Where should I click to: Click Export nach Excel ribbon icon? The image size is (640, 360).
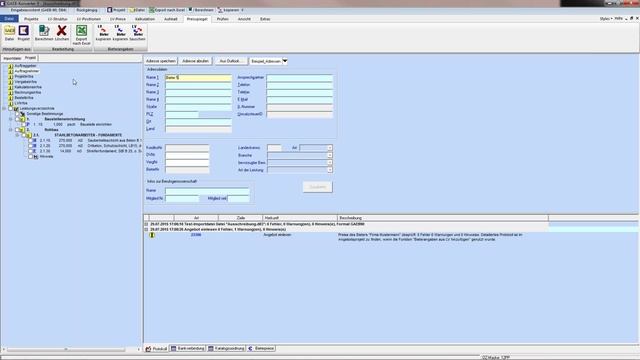81,35
